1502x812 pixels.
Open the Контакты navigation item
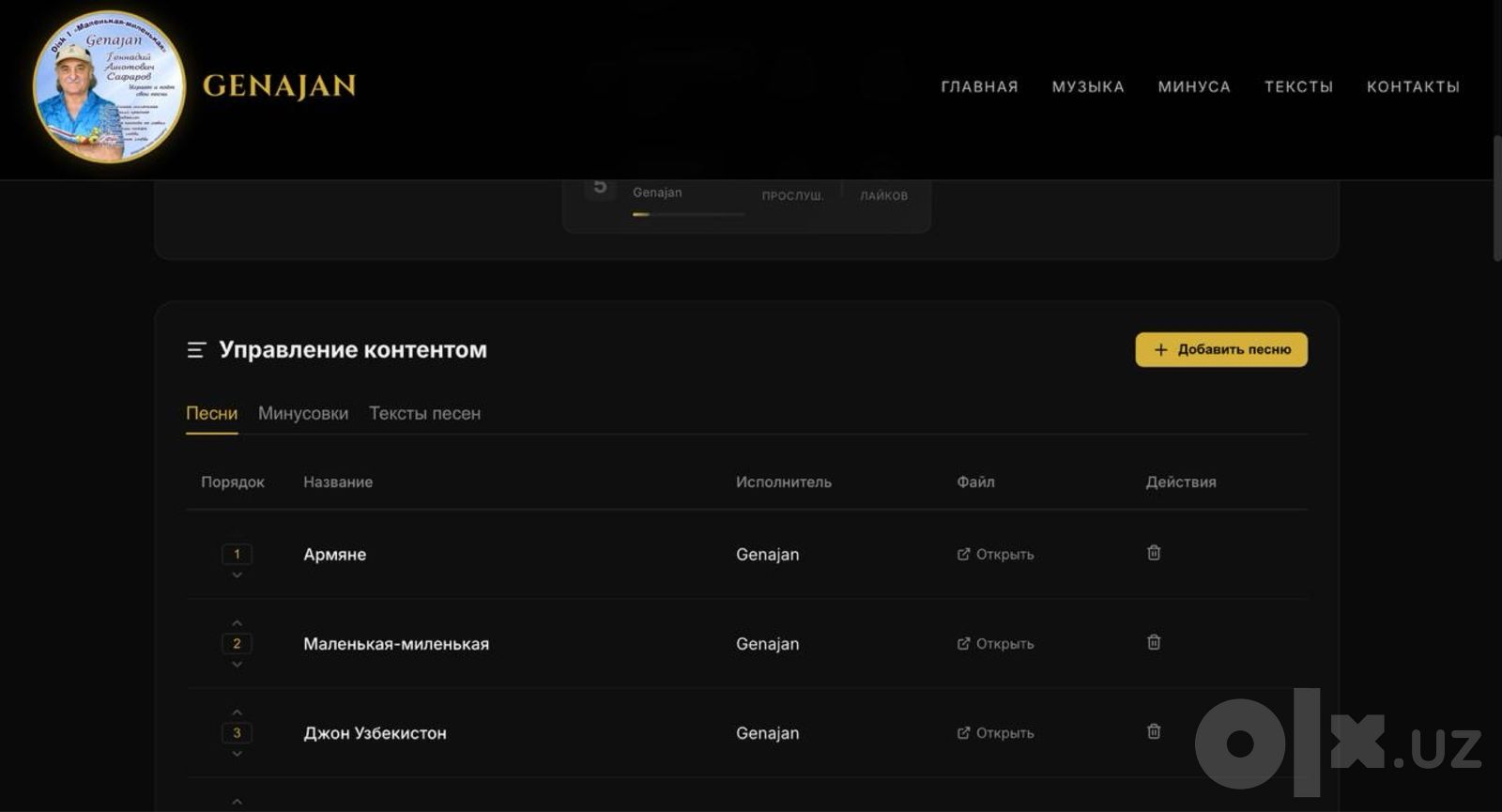tap(1413, 86)
